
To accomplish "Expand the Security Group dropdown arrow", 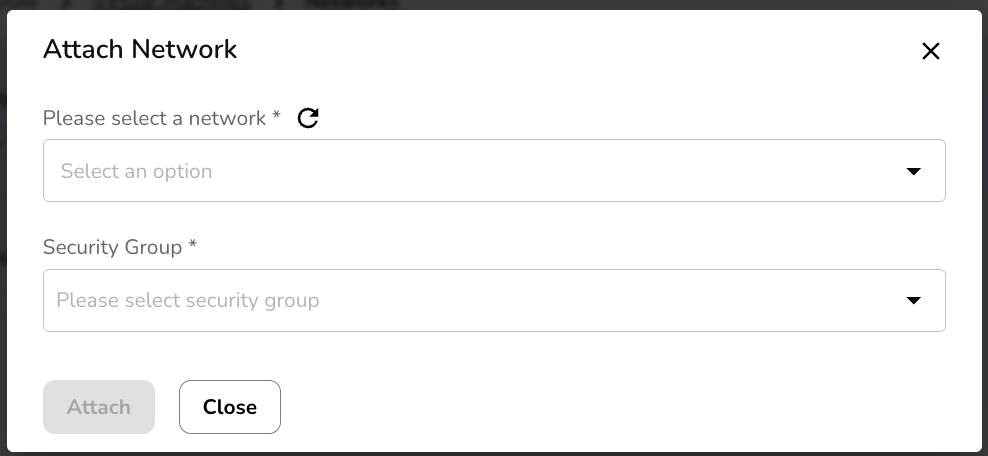I will pyautogui.click(x=912, y=300).
